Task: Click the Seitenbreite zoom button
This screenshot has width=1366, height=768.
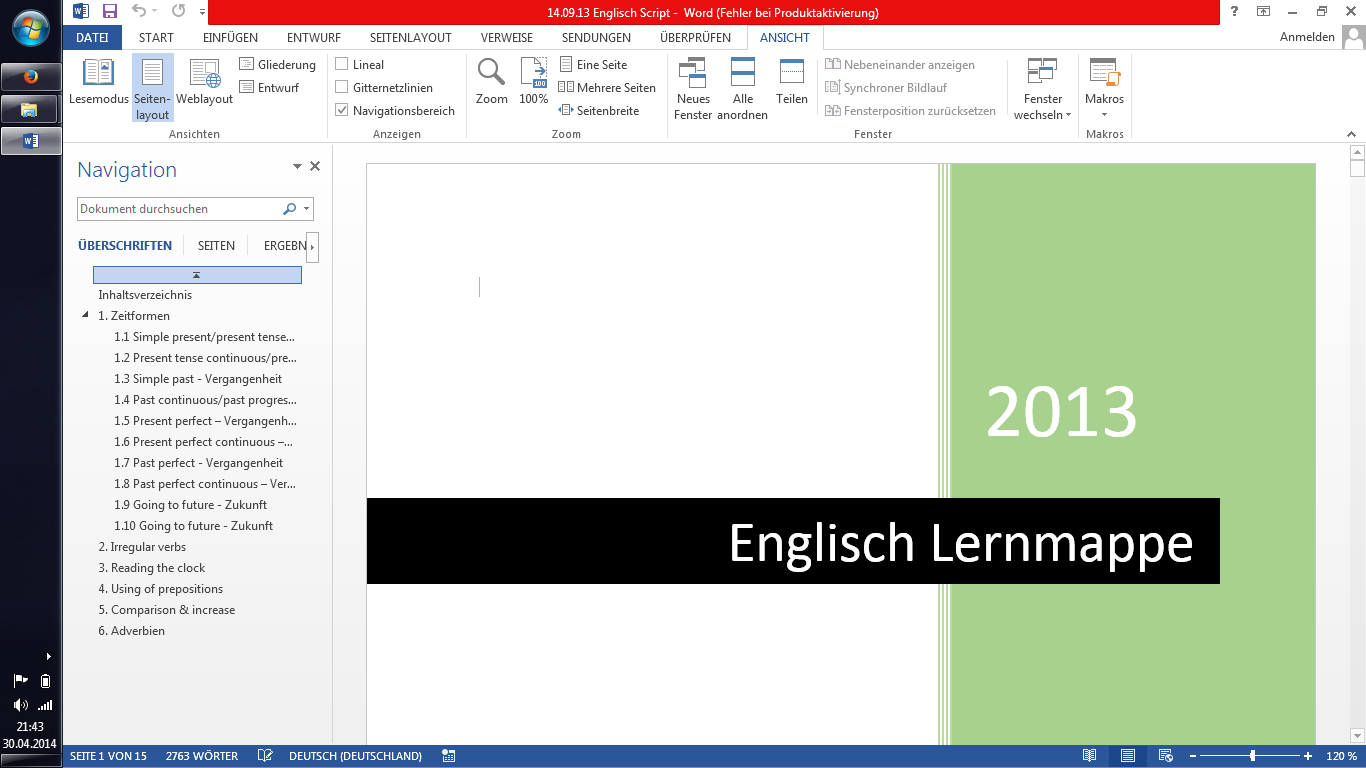Action: pos(599,111)
